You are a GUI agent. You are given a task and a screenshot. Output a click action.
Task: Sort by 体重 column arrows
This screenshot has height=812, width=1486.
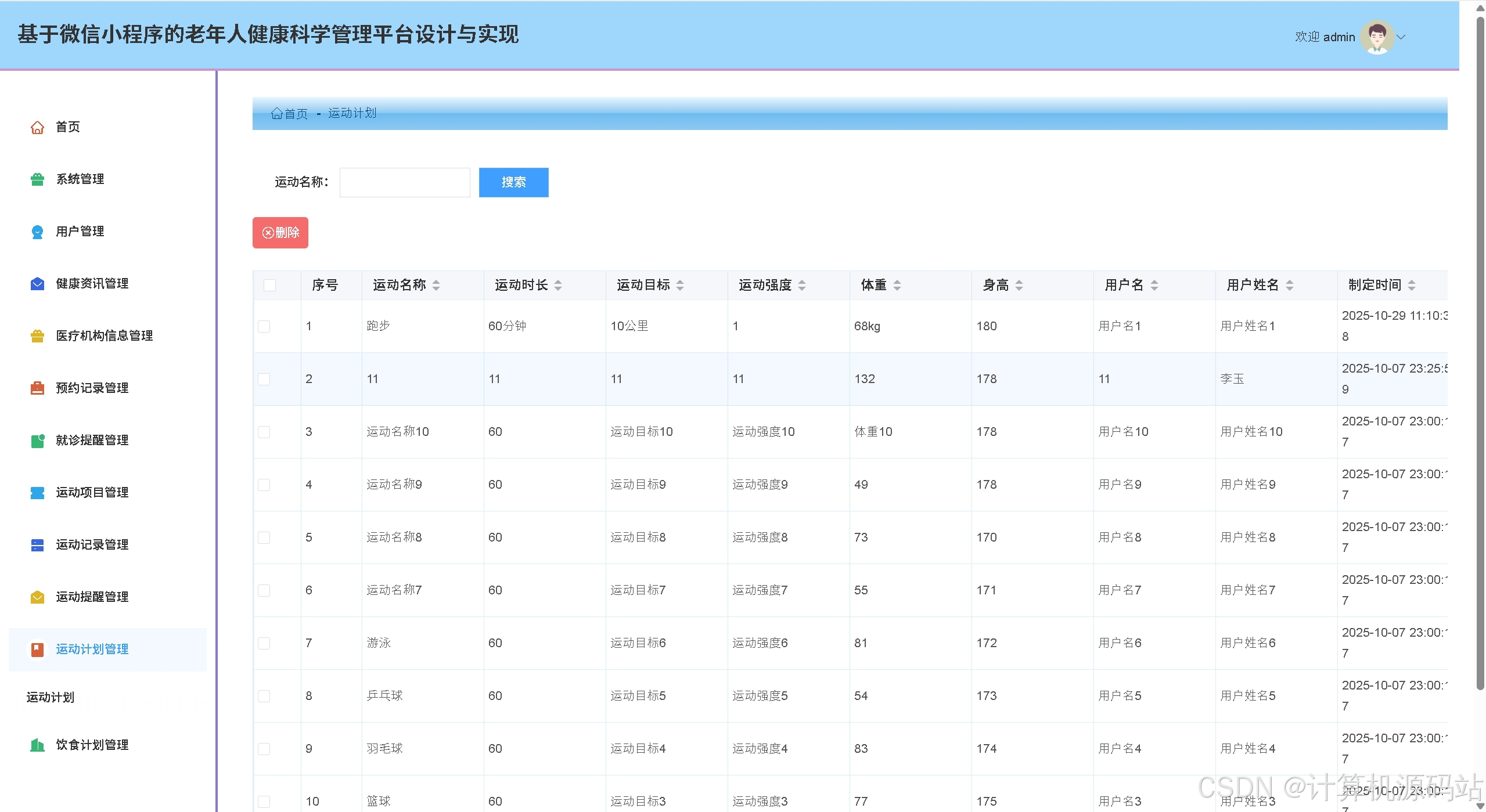click(x=897, y=285)
